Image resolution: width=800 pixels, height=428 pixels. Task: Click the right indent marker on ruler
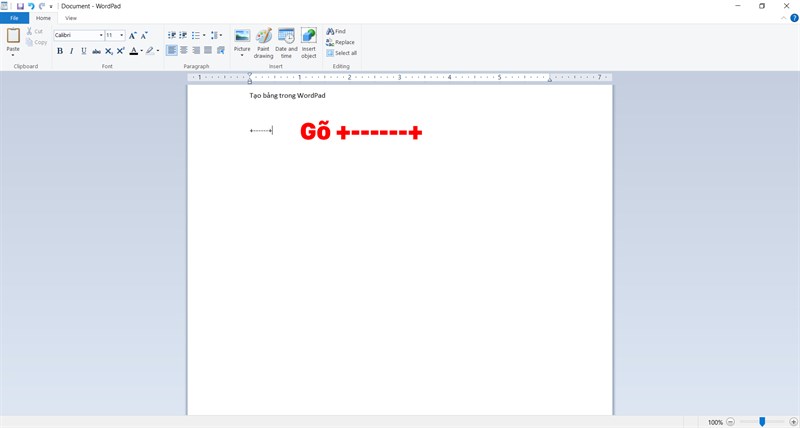(x=549, y=80)
